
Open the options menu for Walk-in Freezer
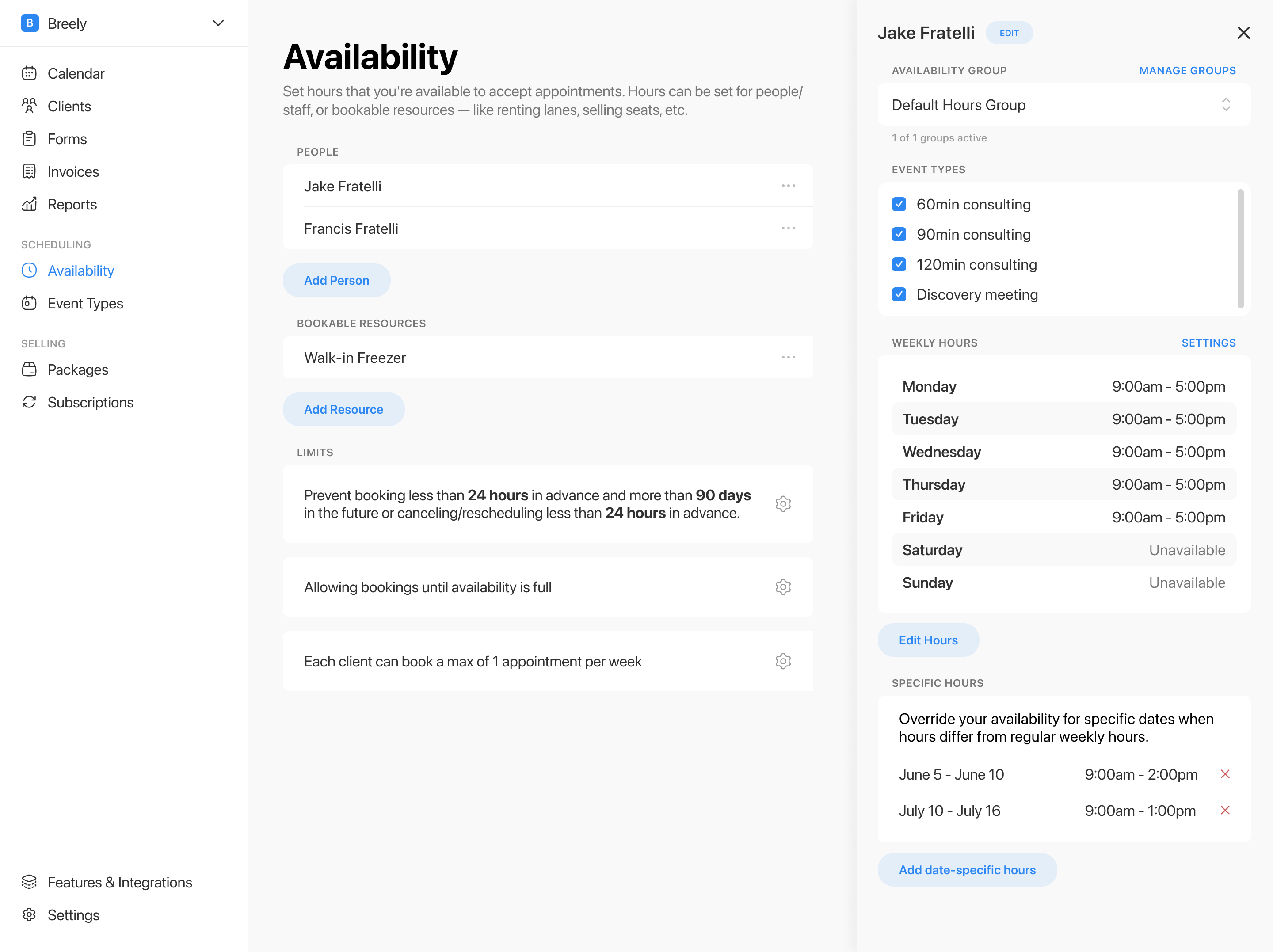click(x=789, y=357)
